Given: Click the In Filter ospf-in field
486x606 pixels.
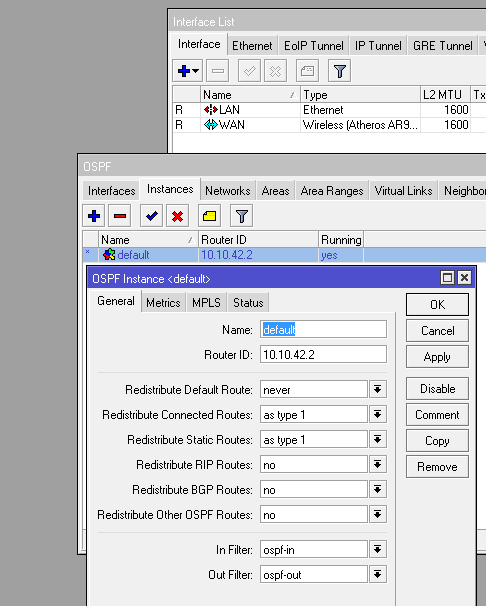Looking at the screenshot, I should coord(314,549).
